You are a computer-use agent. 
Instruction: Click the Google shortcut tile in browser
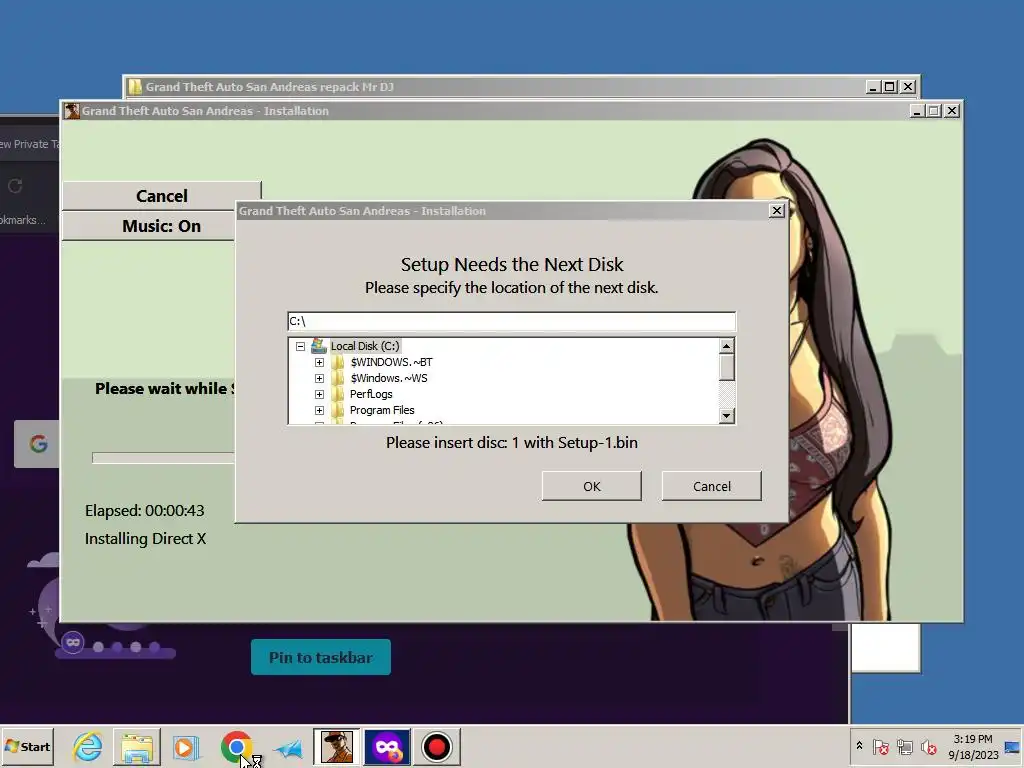pyautogui.click(x=37, y=444)
